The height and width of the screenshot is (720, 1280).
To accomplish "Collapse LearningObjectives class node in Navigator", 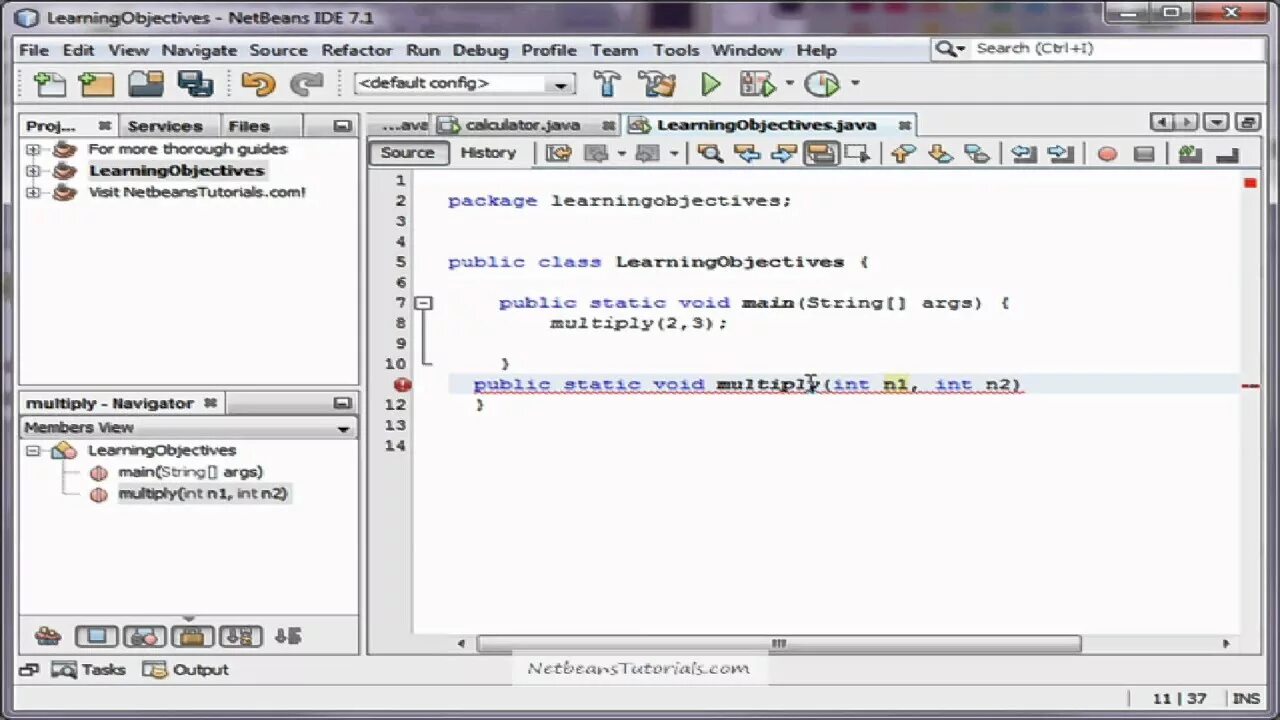I will (33, 451).
